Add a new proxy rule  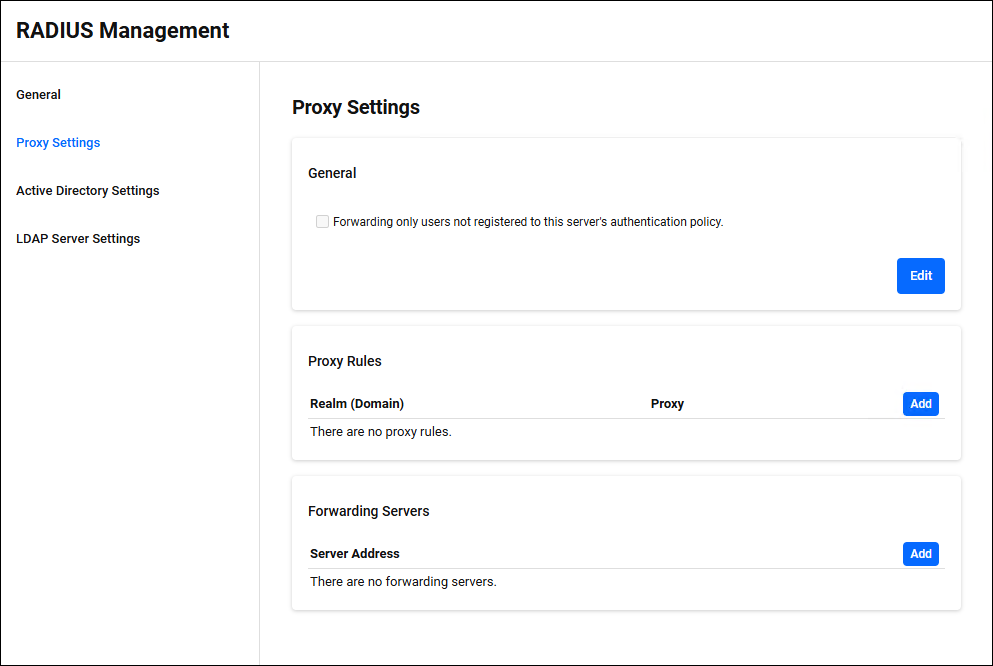click(x=920, y=404)
